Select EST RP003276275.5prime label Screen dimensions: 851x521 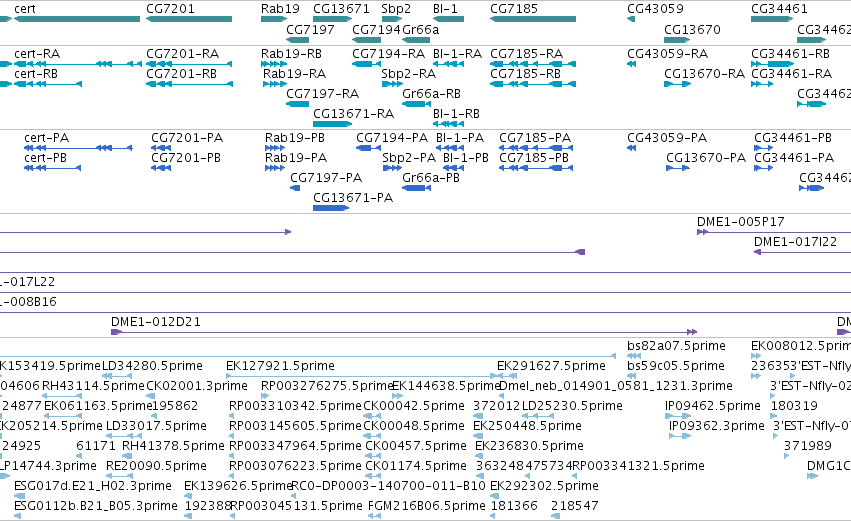(327, 386)
